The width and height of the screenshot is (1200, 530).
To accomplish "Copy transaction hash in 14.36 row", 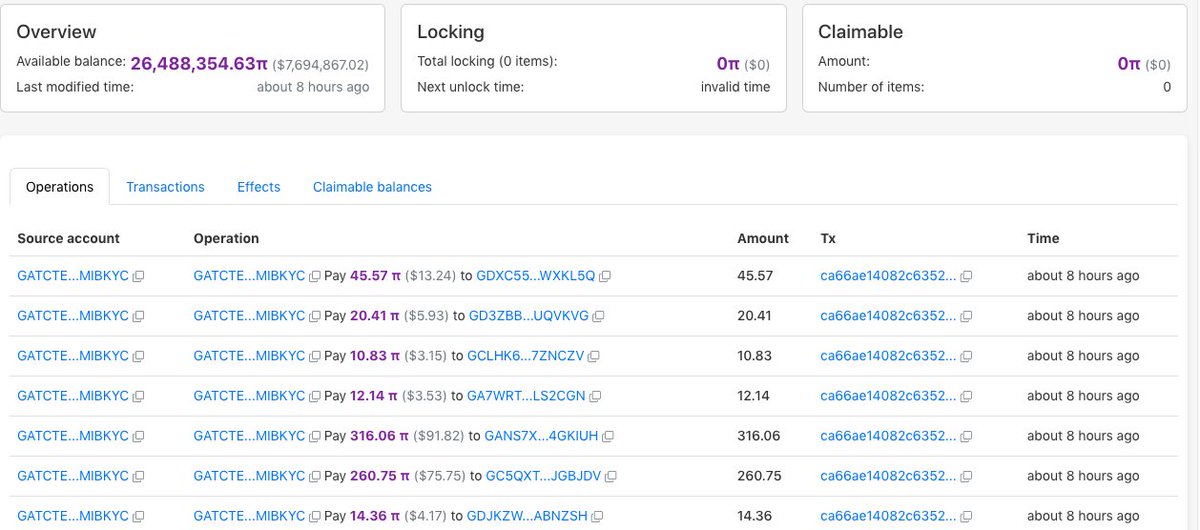I will 967,516.
